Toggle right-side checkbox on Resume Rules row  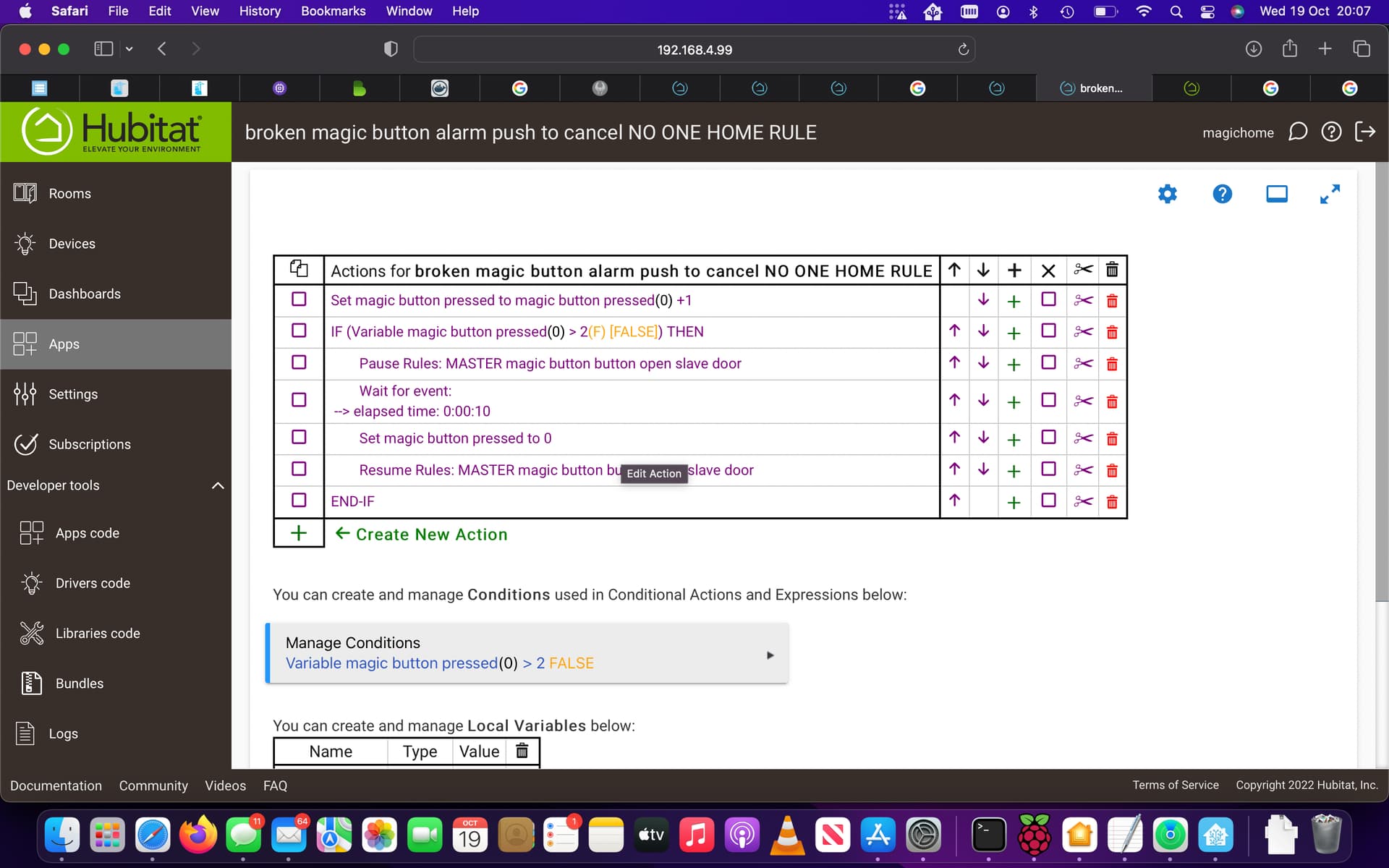pos(1048,469)
